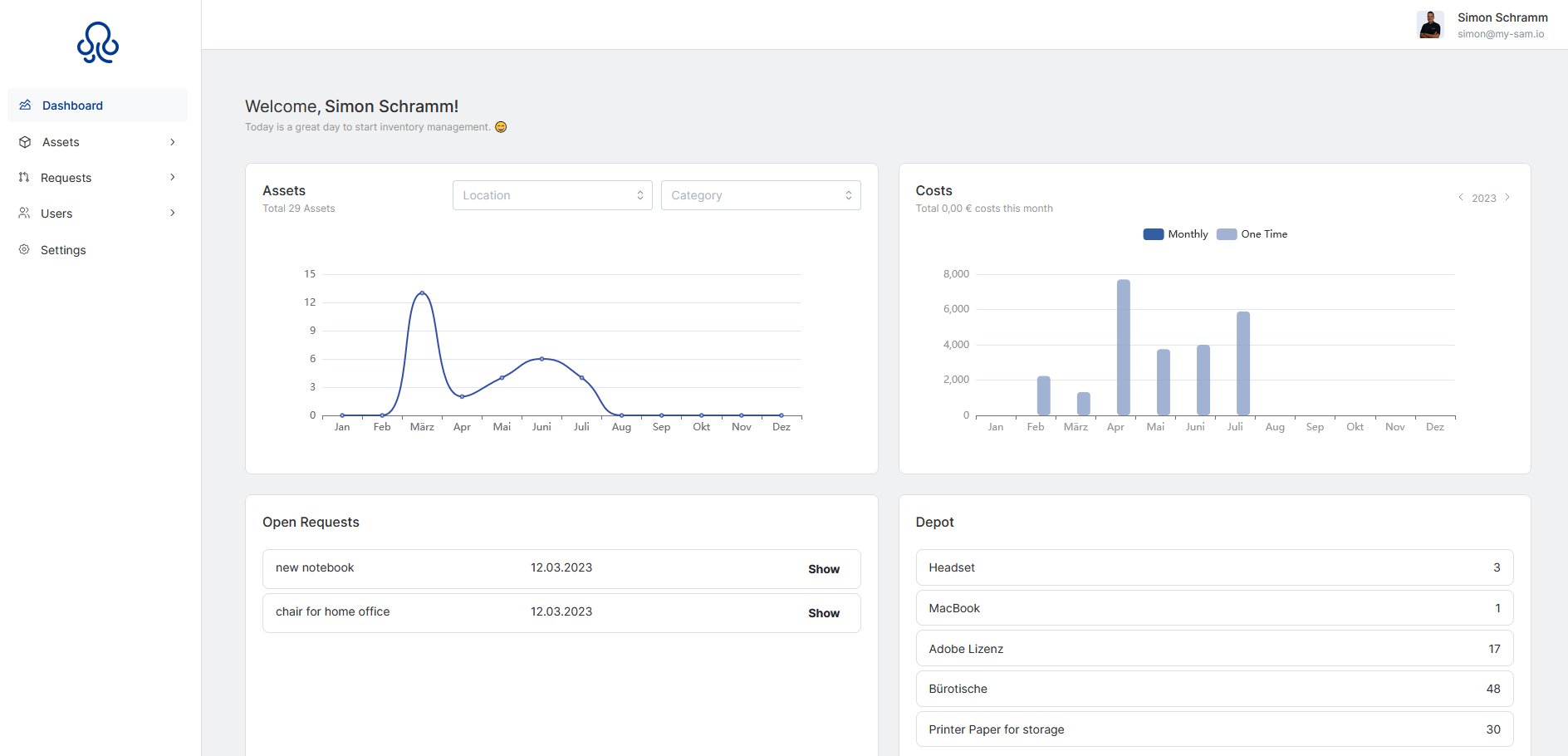Go to previous year in Costs
Viewport: 1568px width, 756px height.
click(1461, 198)
